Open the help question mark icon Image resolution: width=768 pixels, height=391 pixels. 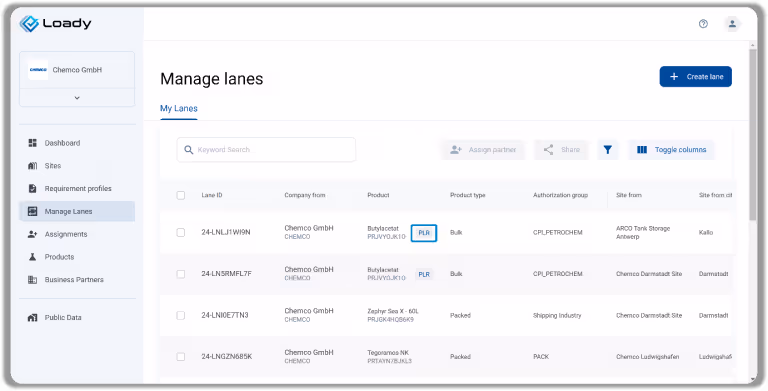703,24
